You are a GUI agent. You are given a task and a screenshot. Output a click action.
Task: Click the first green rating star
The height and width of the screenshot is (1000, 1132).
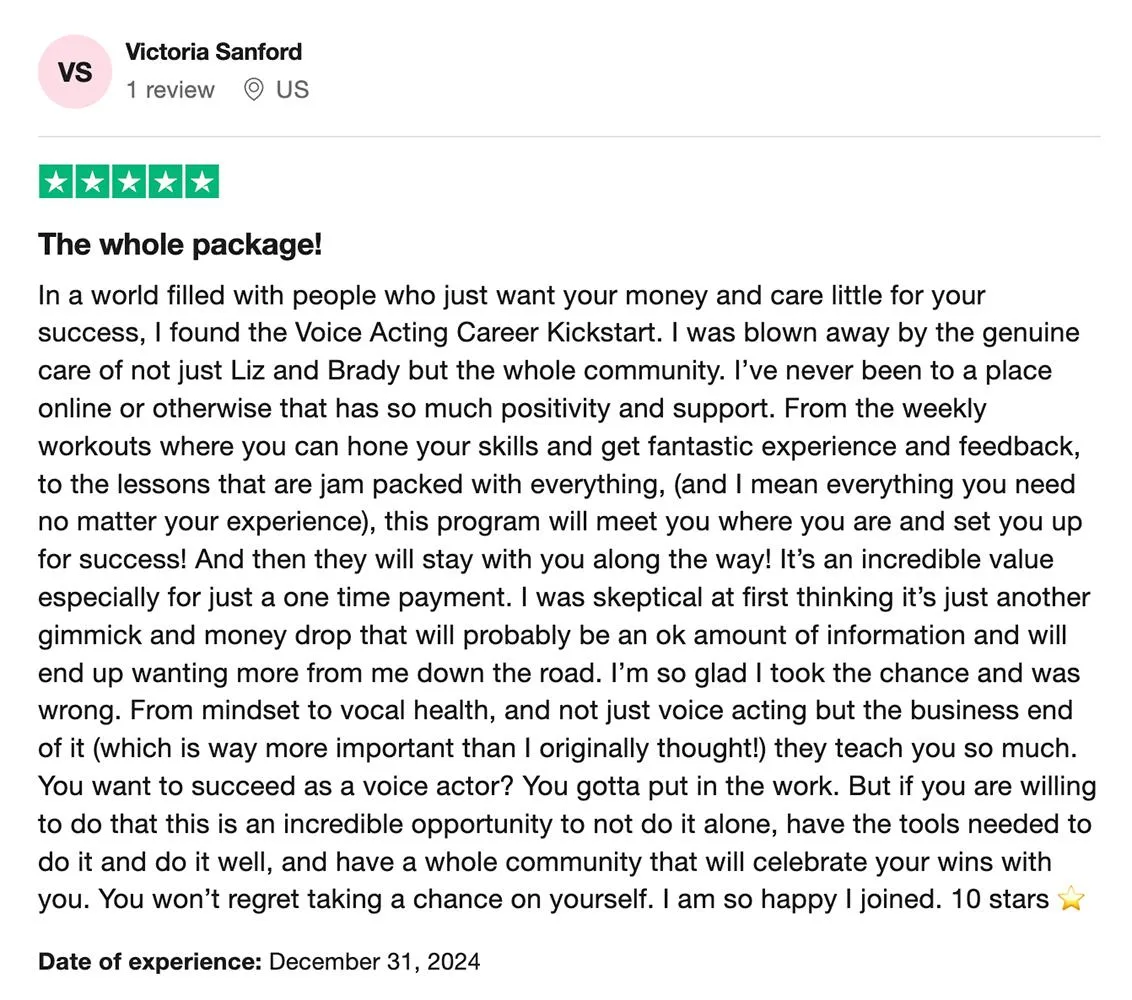(x=56, y=182)
